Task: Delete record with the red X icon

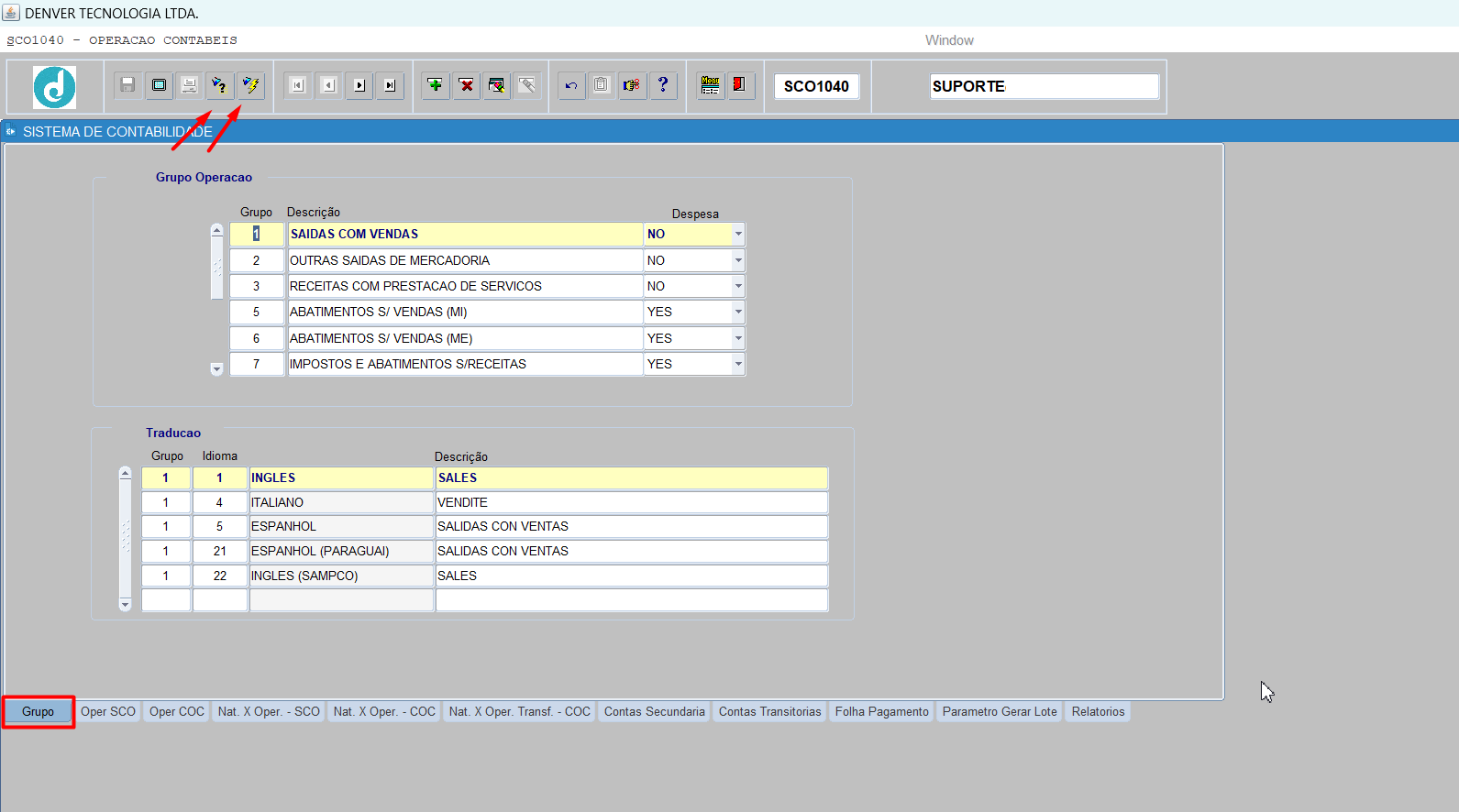Action: tap(467, 85)
